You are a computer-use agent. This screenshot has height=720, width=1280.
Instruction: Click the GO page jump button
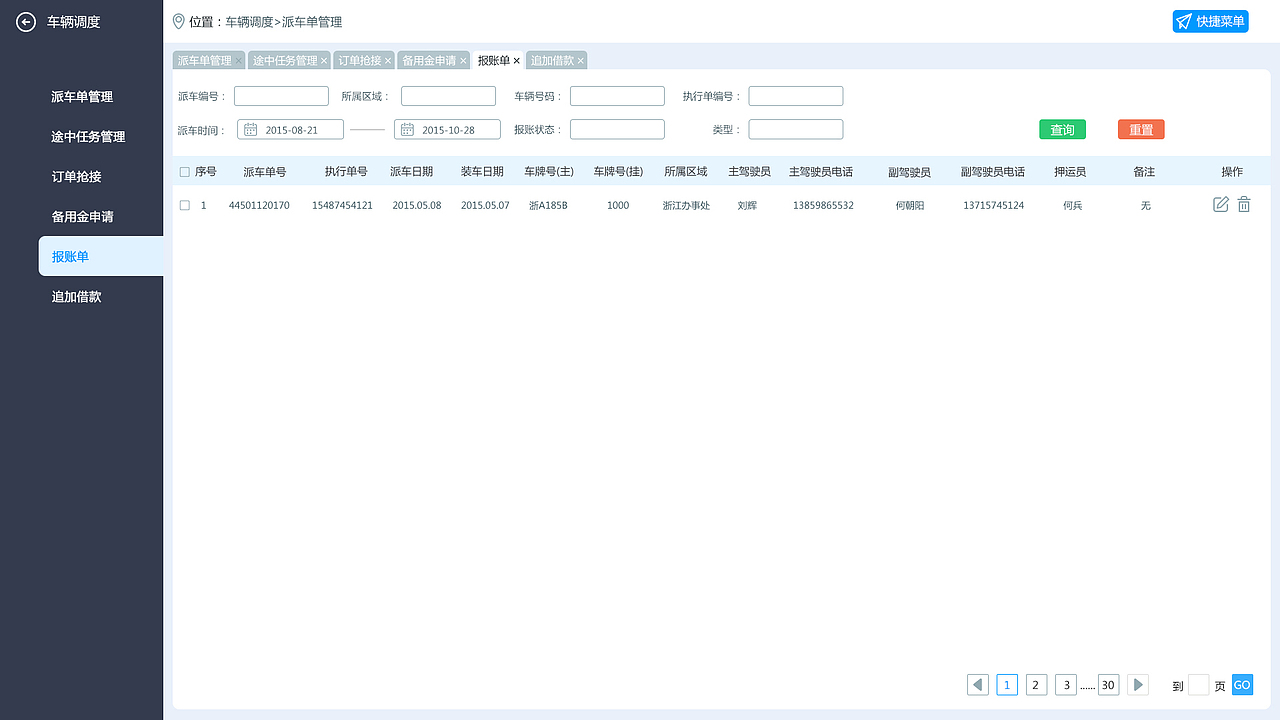tap(1242, 685)
